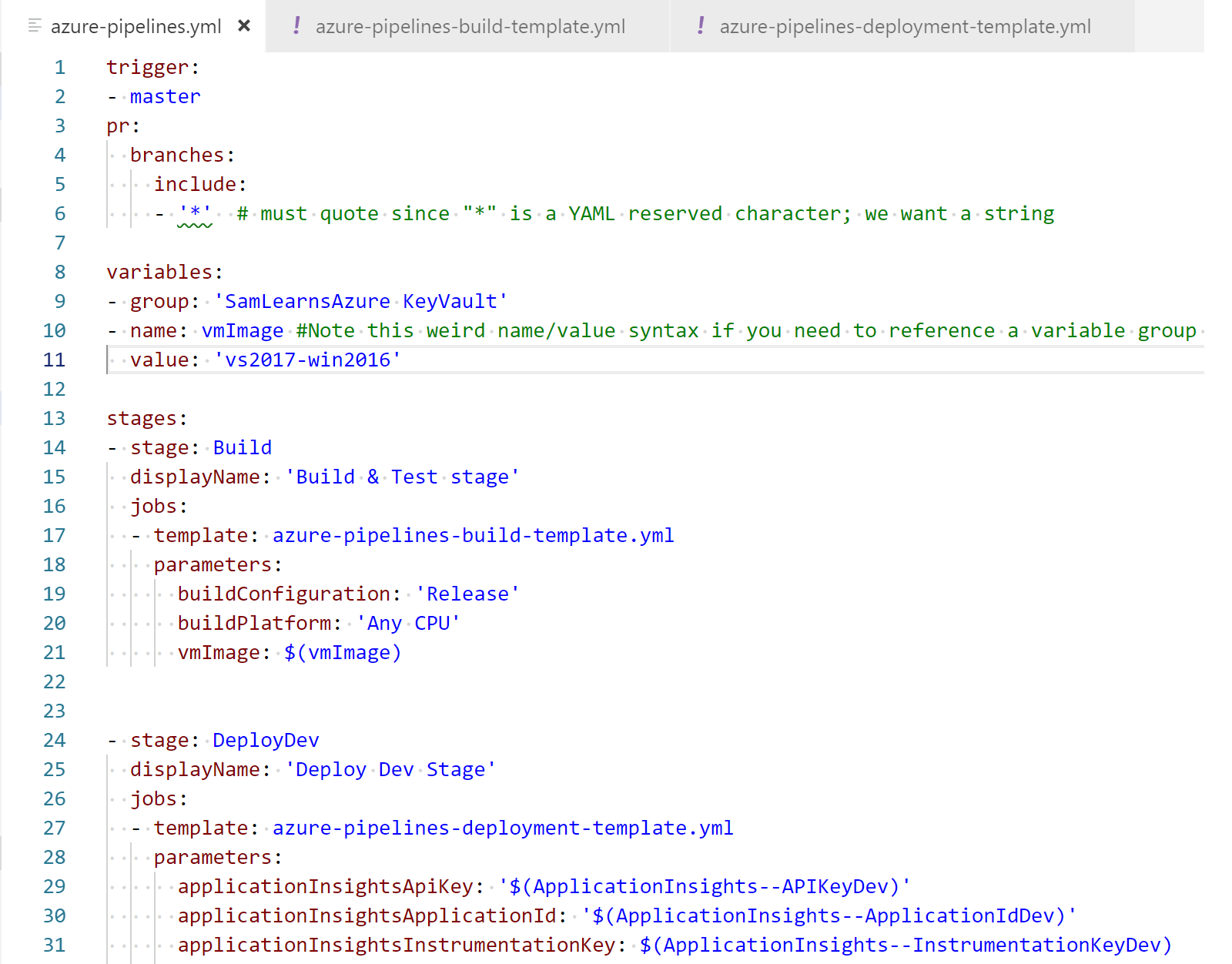
Task: Close the azure-pipelines.yml tab
Action: pos(244,26)
